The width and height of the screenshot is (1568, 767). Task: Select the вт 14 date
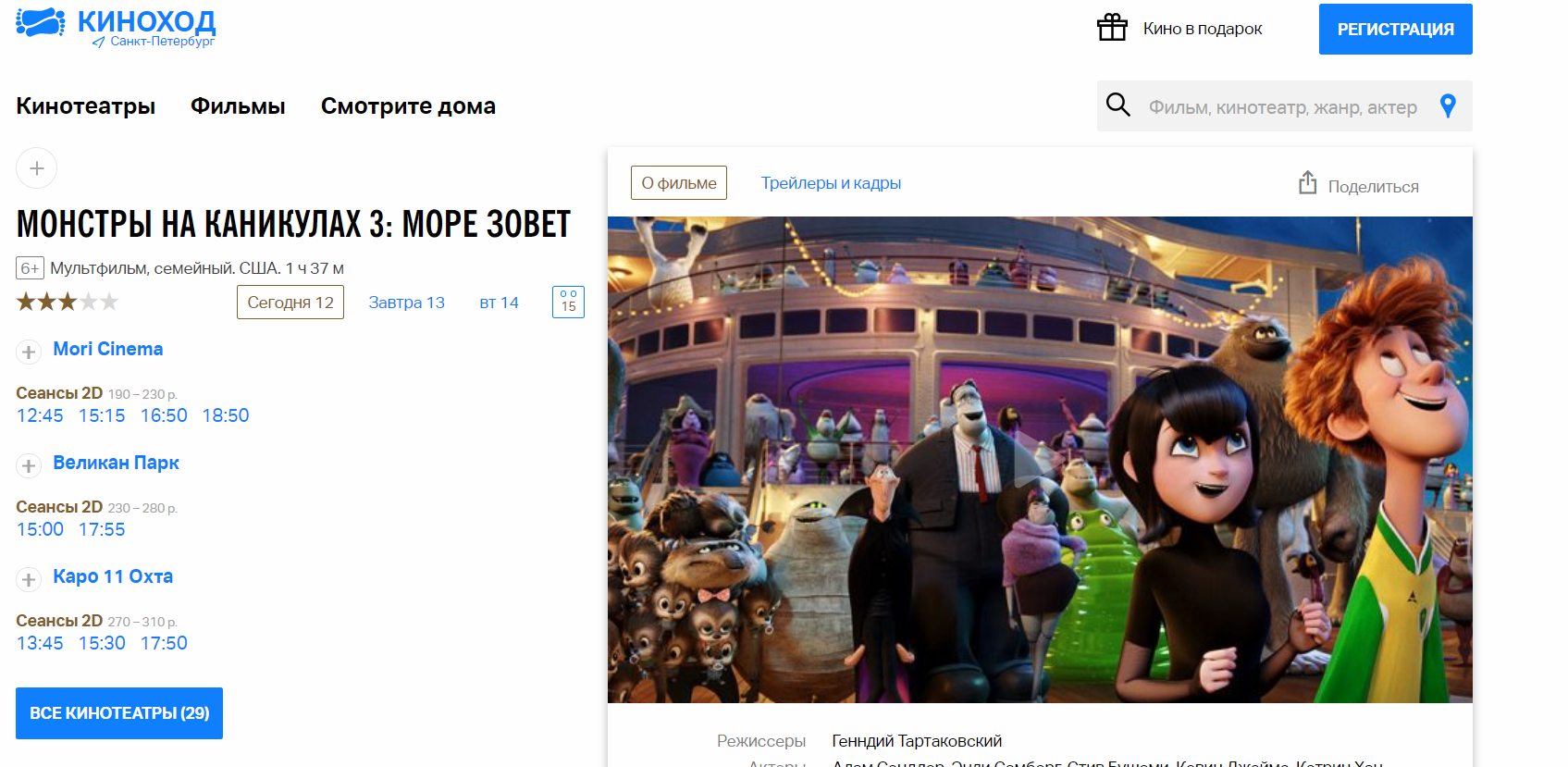coord(499,303)
